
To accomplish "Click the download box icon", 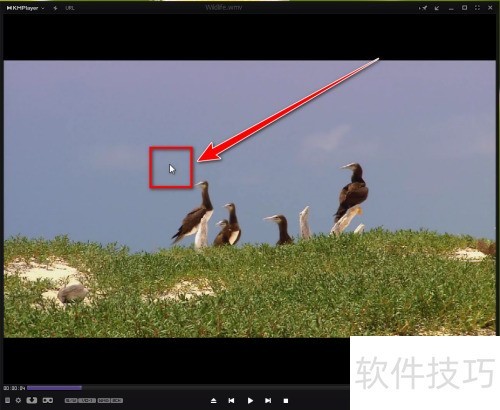I will pyautogui.click(x=32, y=400).
